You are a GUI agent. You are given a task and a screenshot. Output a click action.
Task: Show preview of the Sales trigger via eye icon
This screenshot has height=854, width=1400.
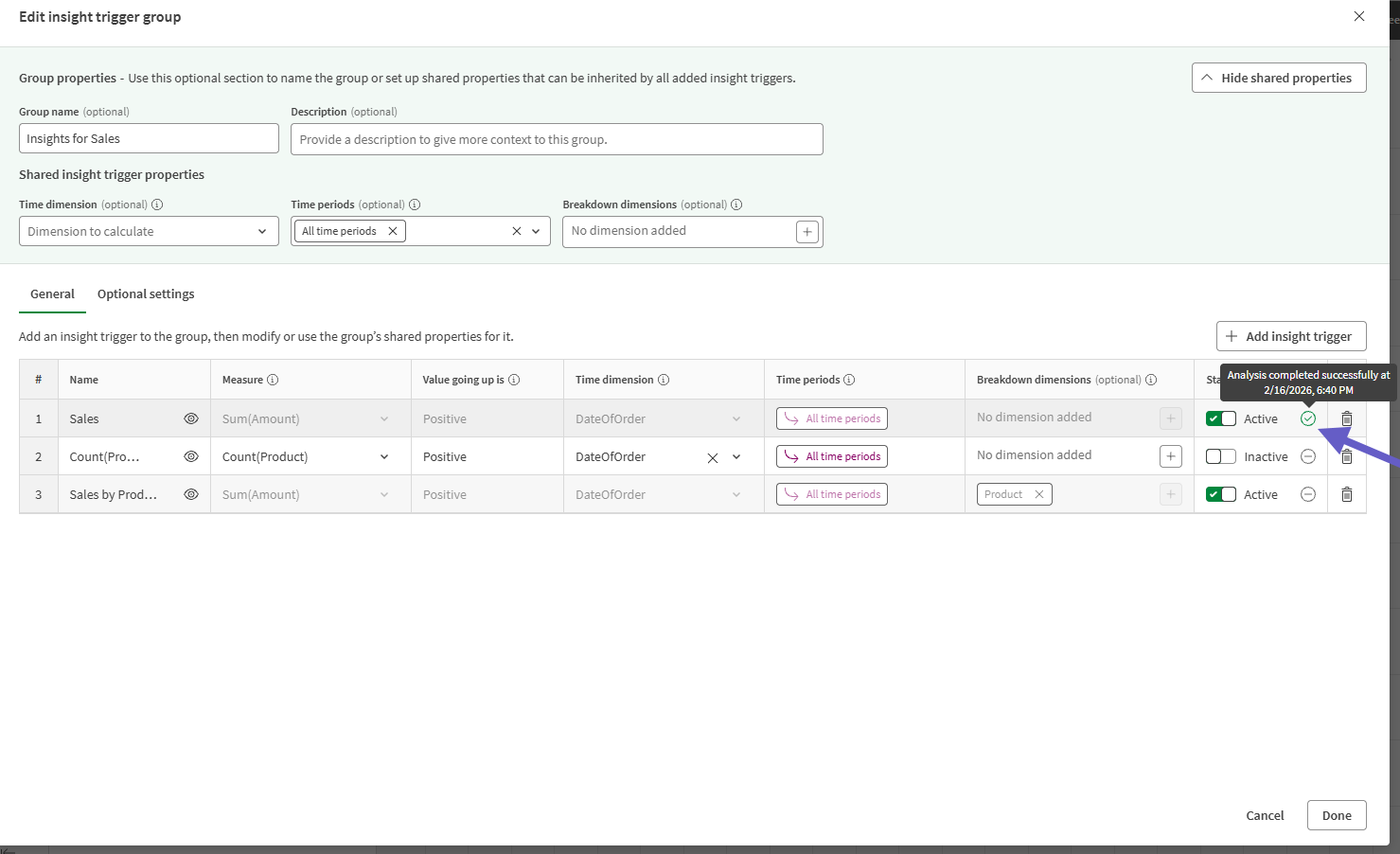click(191, 418)
